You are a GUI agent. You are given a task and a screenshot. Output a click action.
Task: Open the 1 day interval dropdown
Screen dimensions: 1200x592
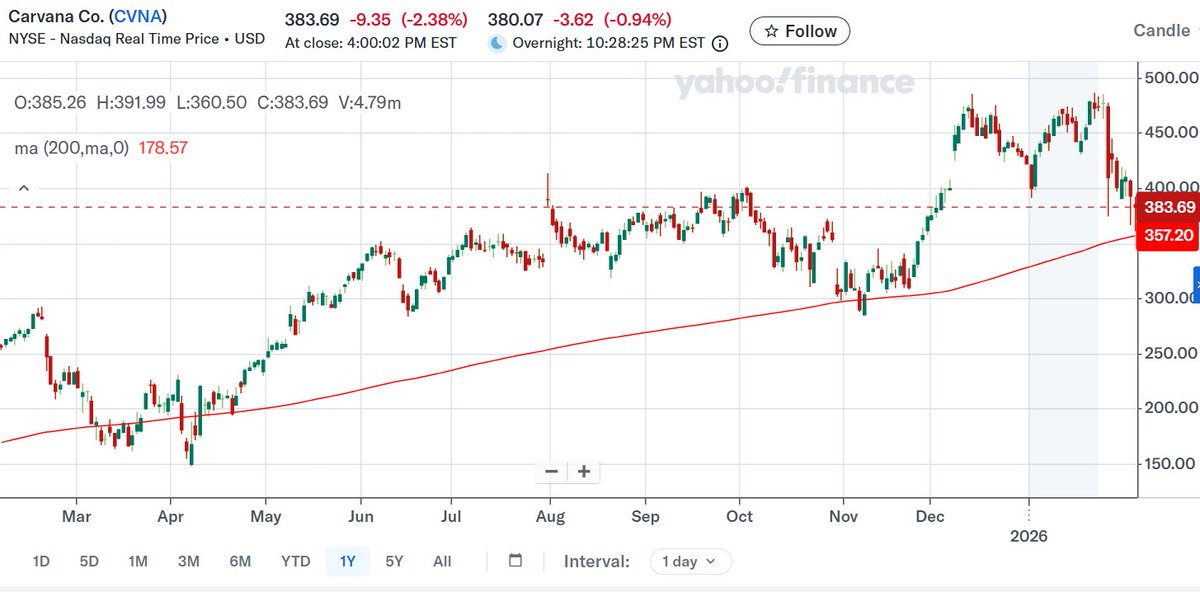pyautogui.click(x=690, y=561)
